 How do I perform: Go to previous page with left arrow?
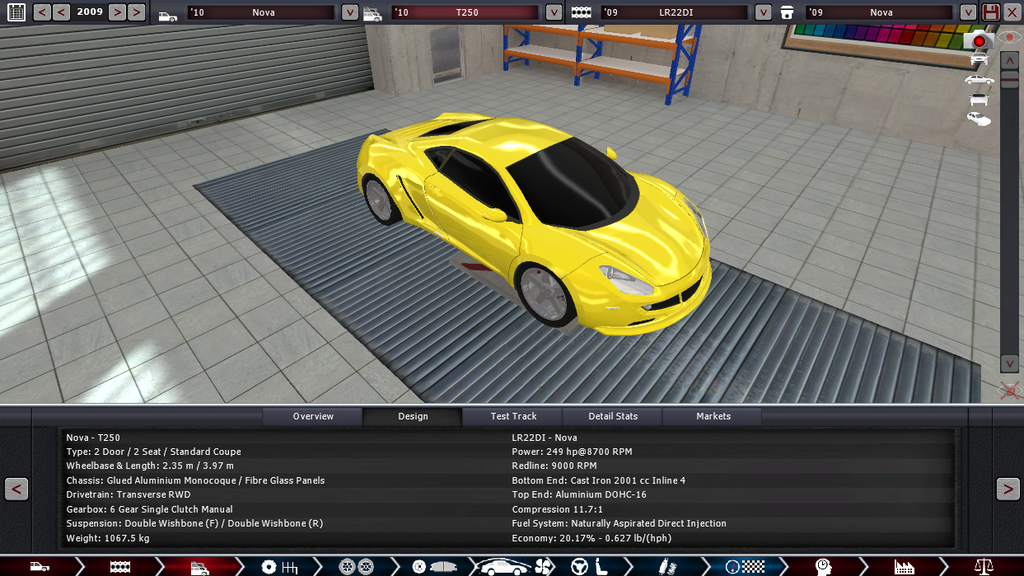tap(16, 489)
